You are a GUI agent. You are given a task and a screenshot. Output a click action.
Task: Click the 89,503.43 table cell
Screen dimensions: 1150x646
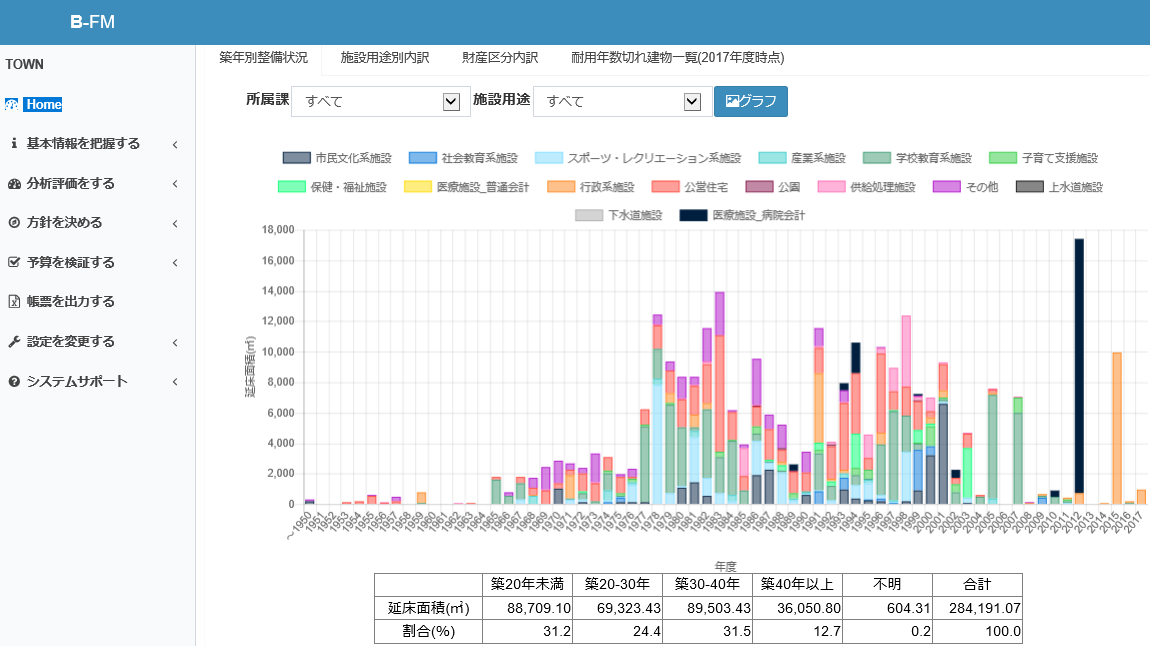708,608
